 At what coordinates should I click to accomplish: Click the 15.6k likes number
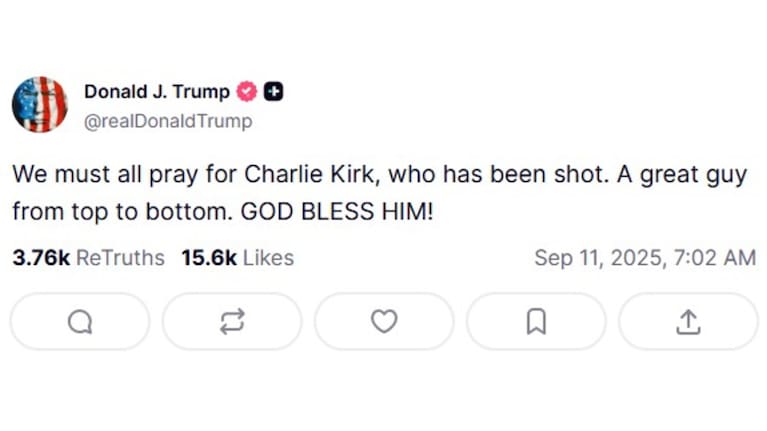[208, 258]
